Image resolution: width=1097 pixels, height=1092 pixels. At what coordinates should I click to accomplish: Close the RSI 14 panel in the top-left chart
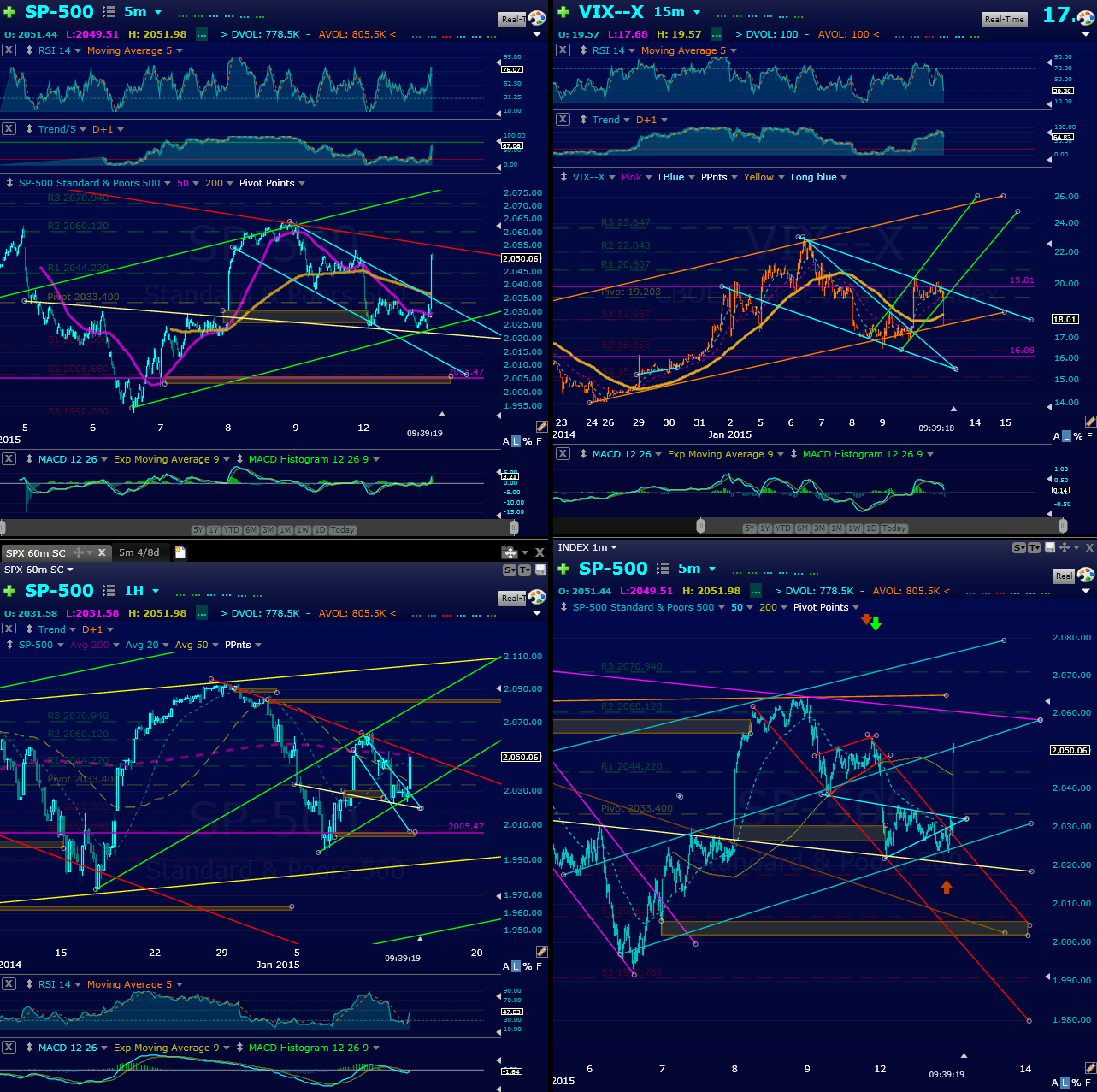(x=9, y=50)
